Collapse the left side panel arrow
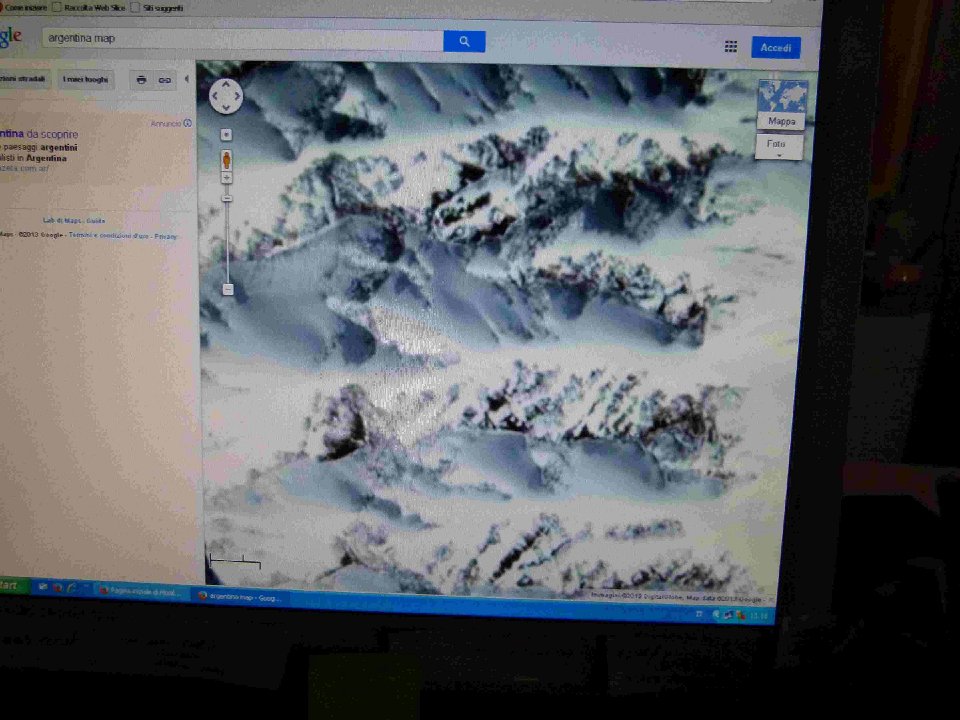Image resolution: width=960 pixels, height=720 pixels. coord(186,79)
